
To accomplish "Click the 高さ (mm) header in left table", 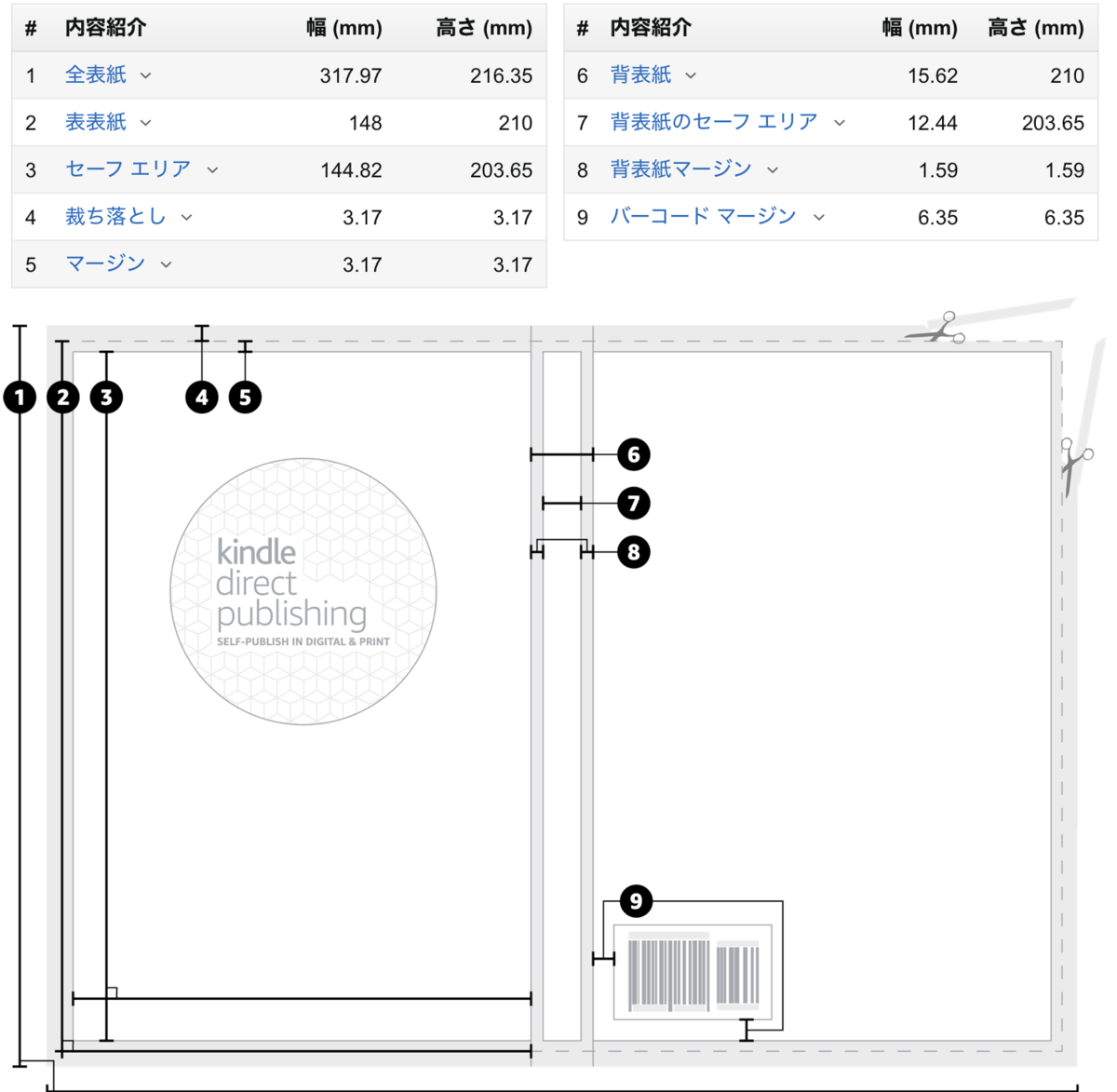I will [x=484, y=28].
